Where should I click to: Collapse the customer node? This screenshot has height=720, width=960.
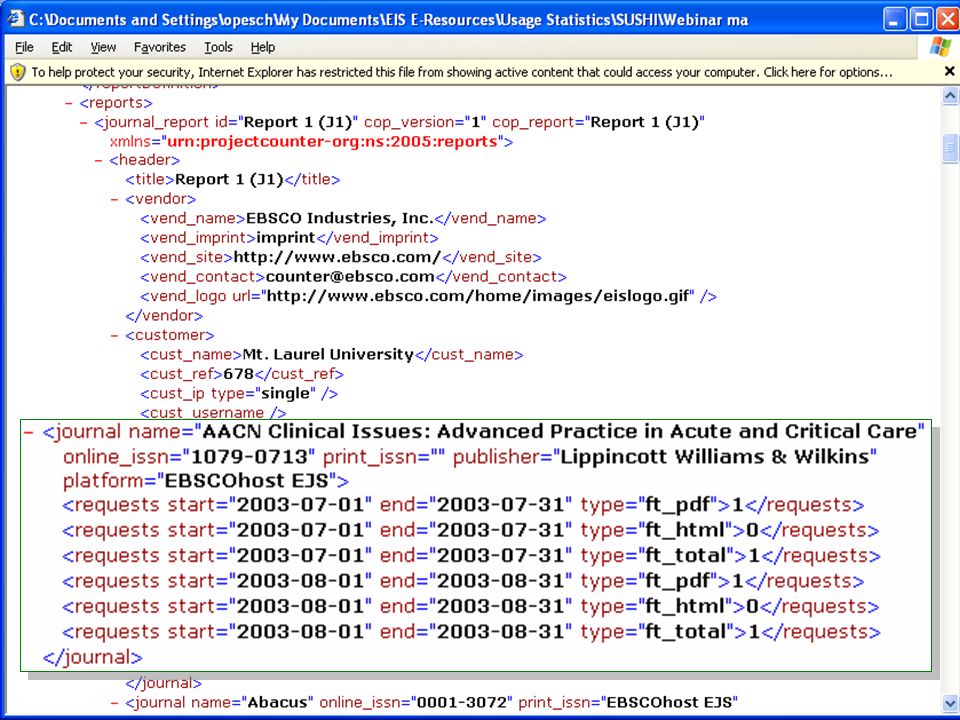114,336
